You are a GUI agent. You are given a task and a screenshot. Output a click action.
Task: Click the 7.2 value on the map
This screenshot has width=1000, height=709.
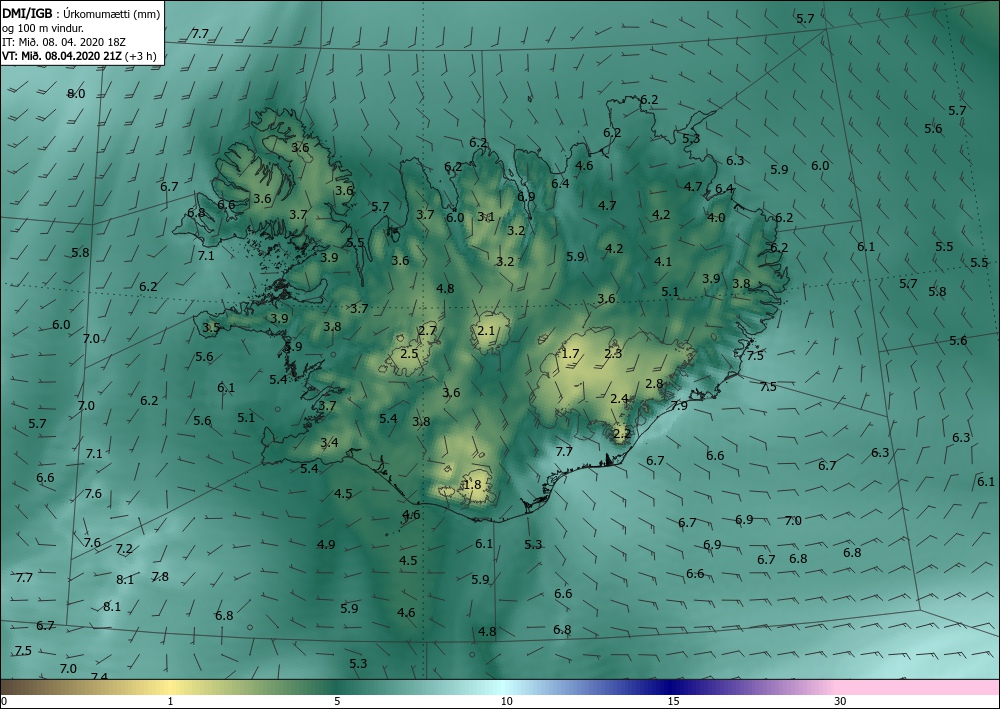pos(124,548)
